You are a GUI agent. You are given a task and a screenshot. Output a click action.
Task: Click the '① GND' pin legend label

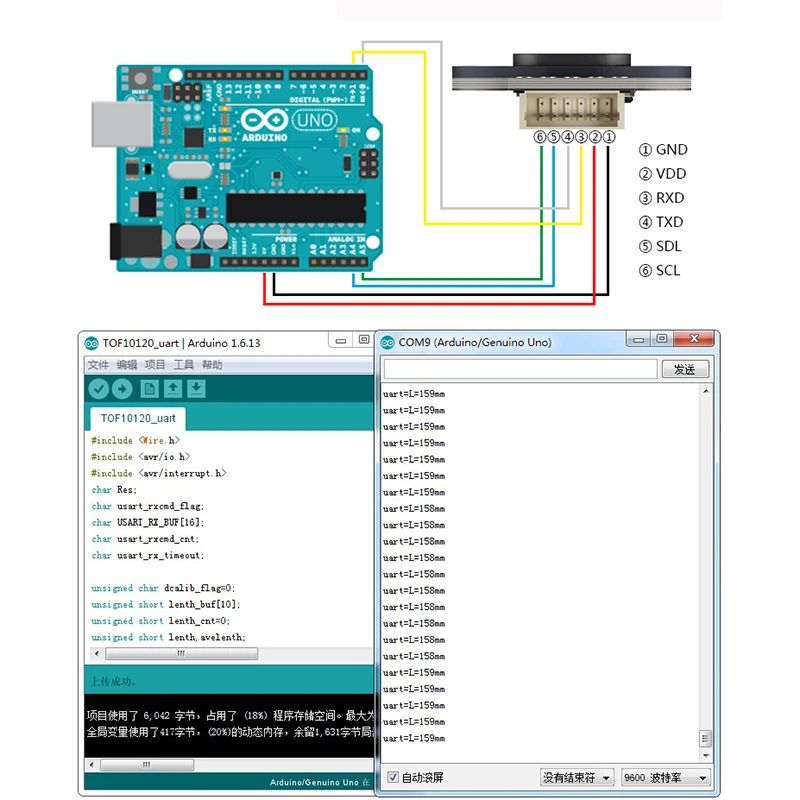663,149
